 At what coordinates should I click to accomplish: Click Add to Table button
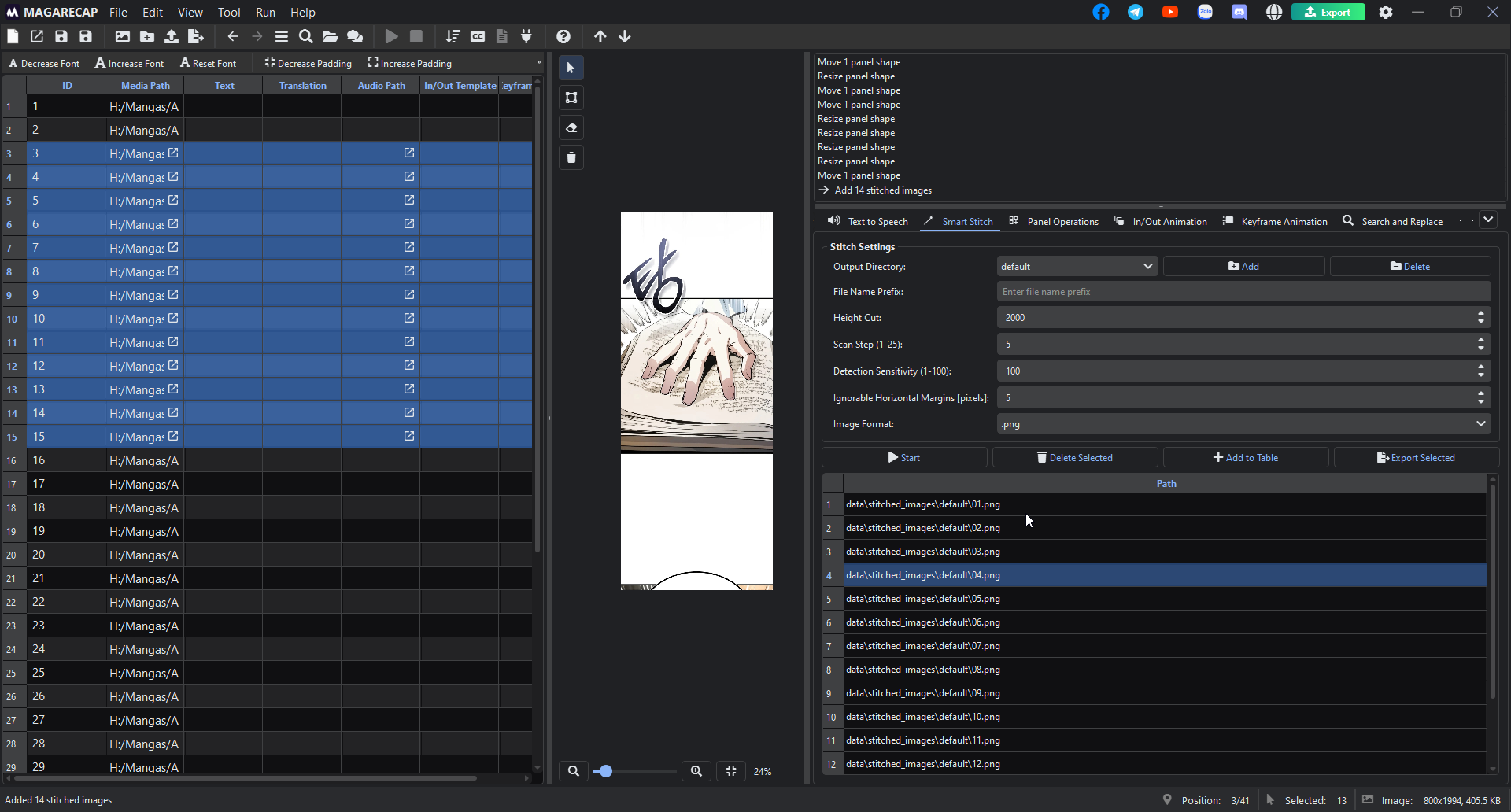[x=1246, y=457]
